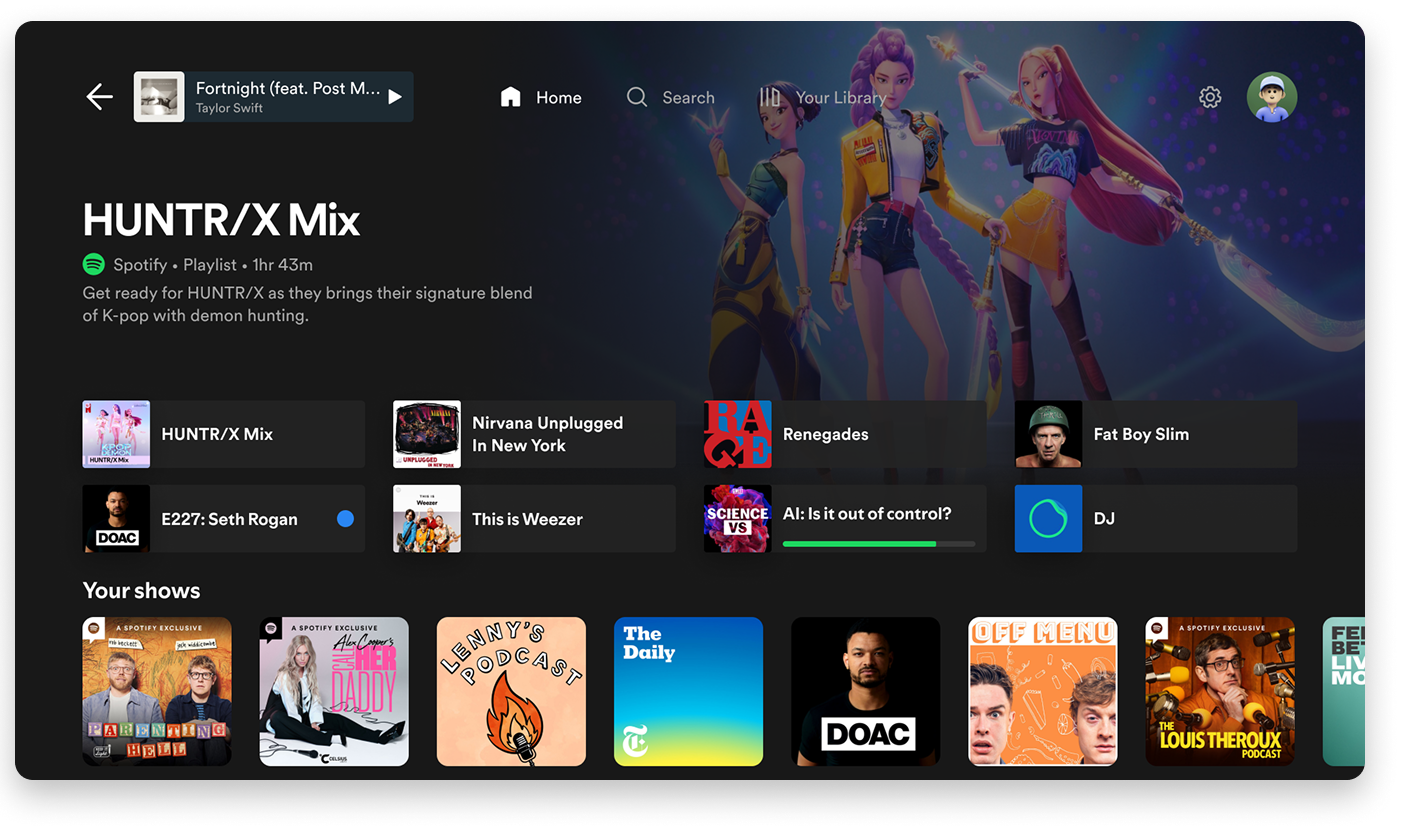Click the Your Library shelf icon
The height and width of the screenshot is (831, 1401).
[769, 97]
